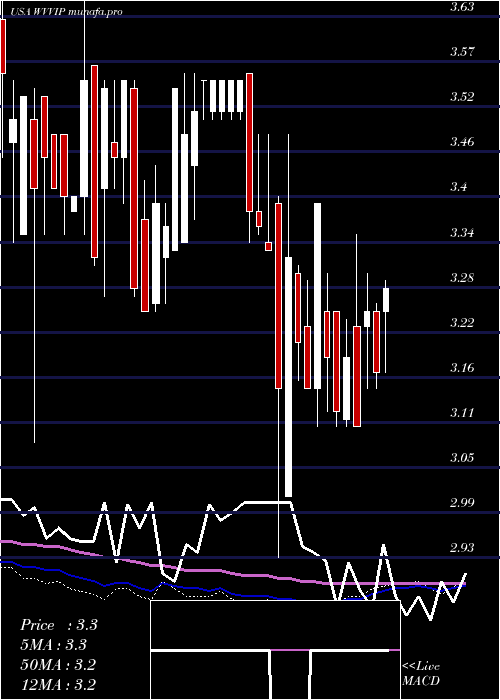
Task: Click the 2.93 price axis label
Action: click(x=462, y=548)
